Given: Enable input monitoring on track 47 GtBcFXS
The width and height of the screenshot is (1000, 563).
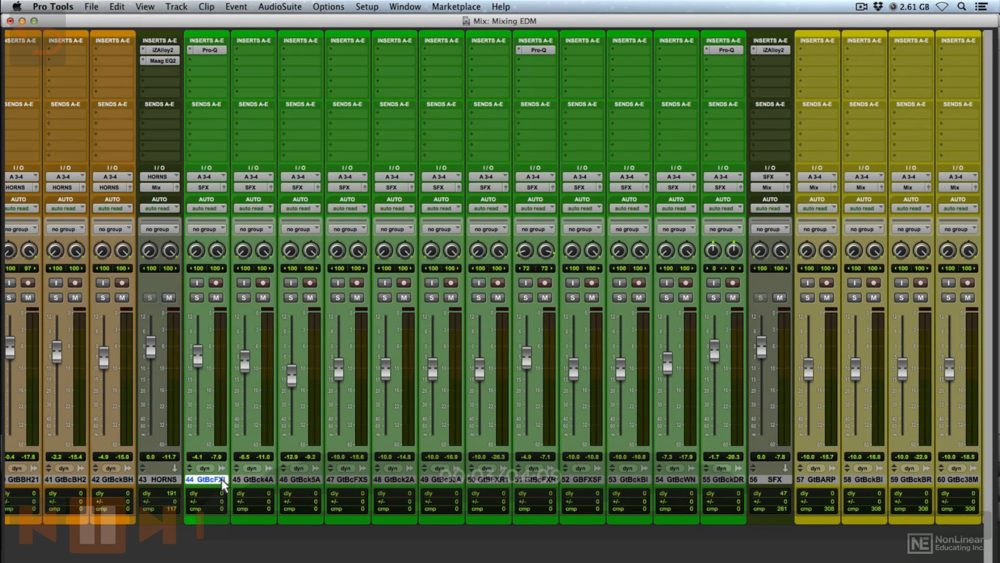Looking at the screenshot, I should tap(337, 282).
